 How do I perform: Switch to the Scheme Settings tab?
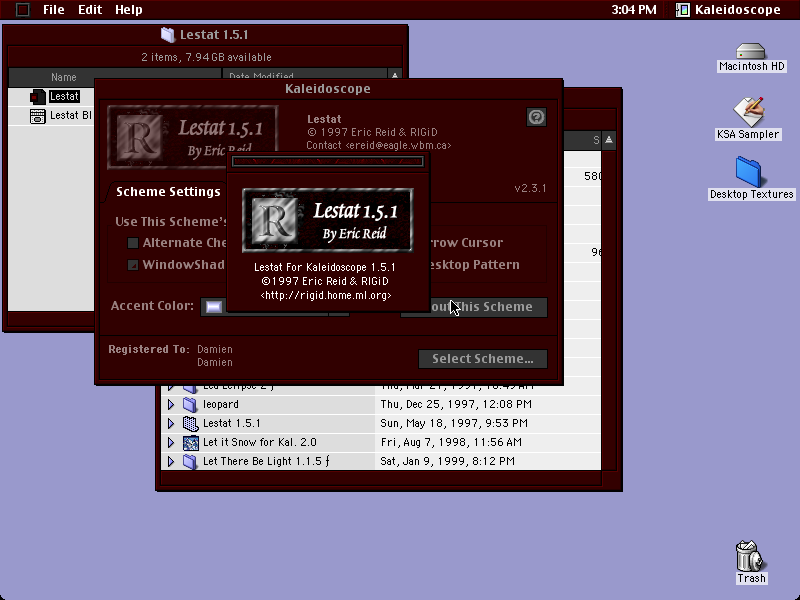(x=168, y=191)
